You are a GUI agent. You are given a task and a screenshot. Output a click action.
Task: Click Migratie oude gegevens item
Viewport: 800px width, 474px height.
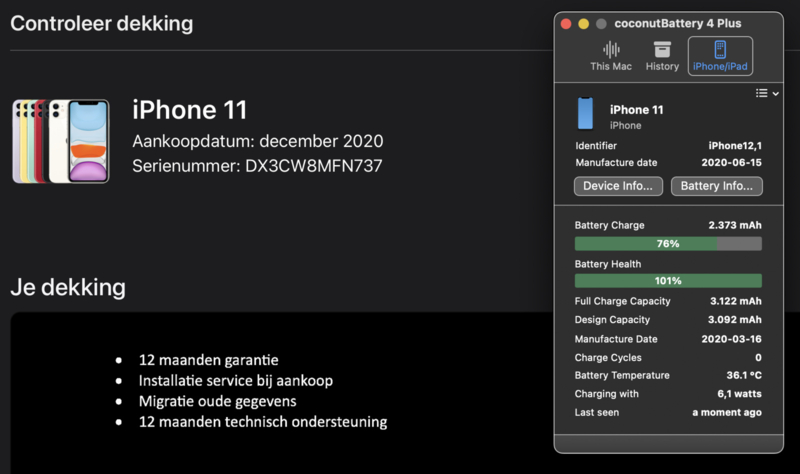pos(217,401)
